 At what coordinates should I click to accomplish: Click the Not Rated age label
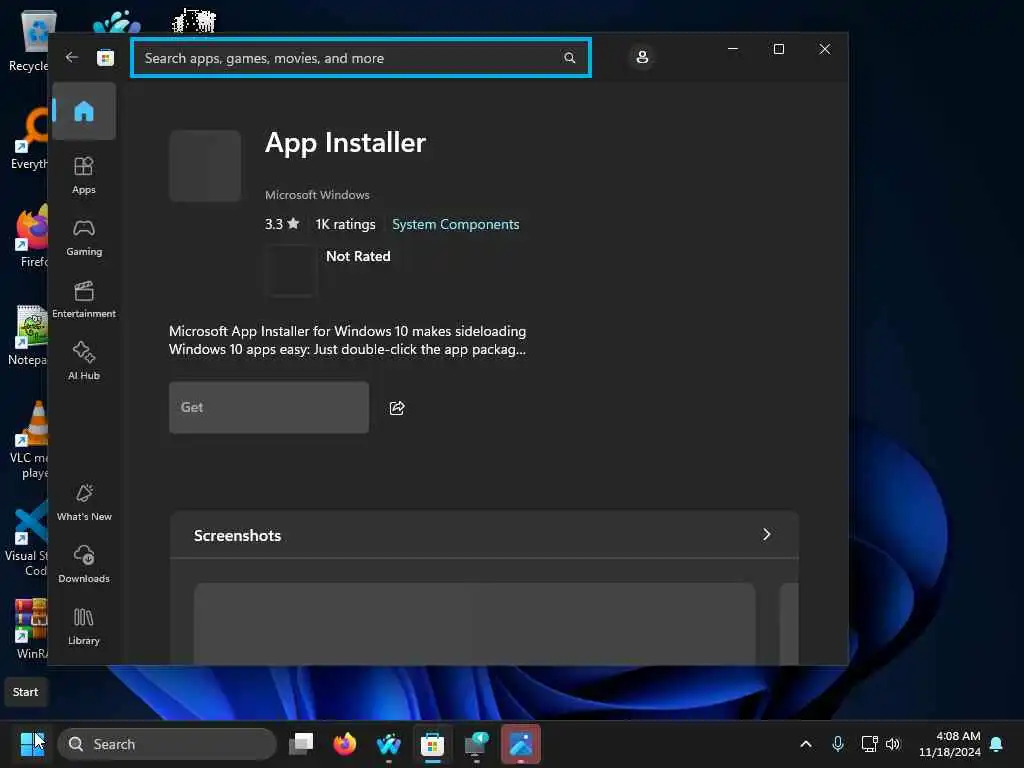pyautogui.click(x=358, y=256)
